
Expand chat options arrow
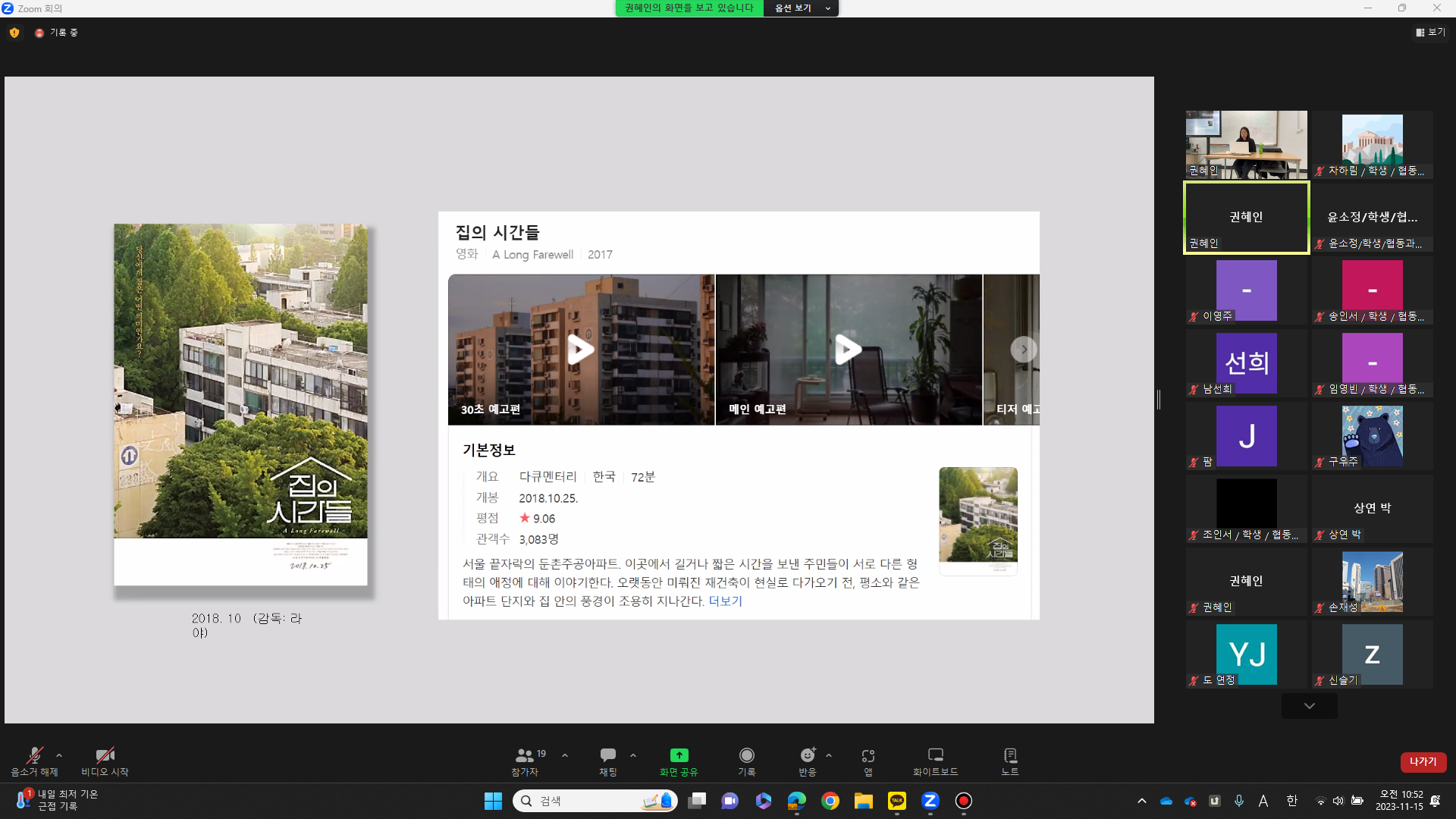coord(633,755)
